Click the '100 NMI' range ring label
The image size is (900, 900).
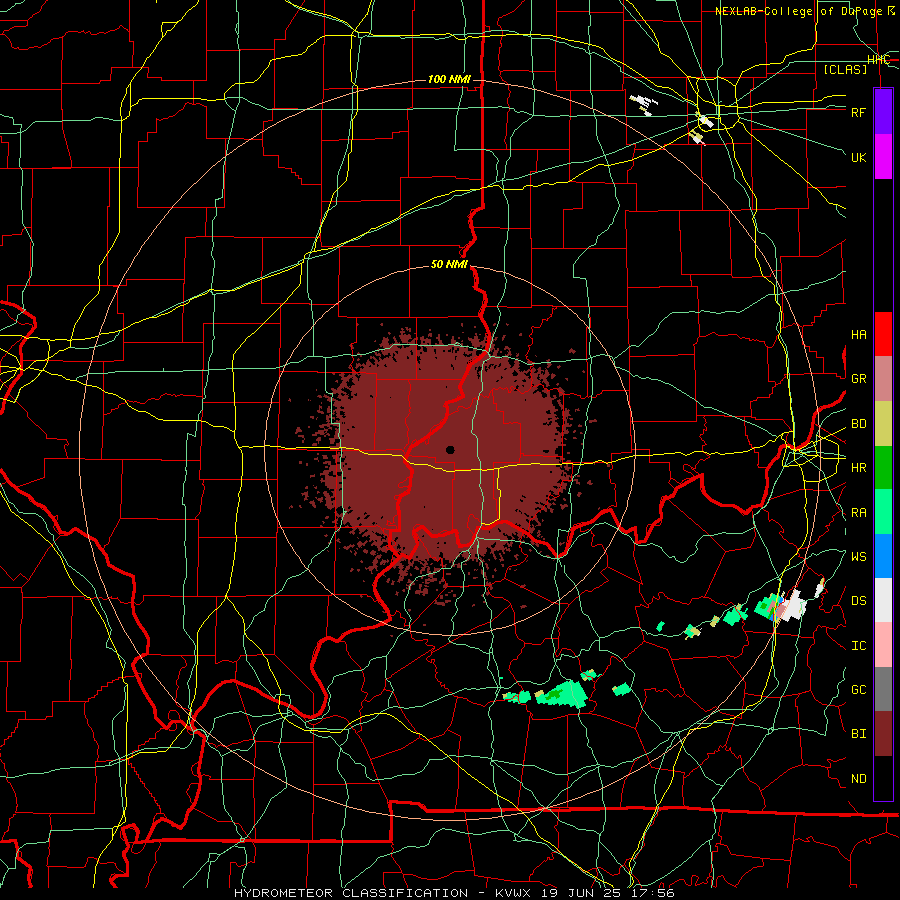coord(449,79)
